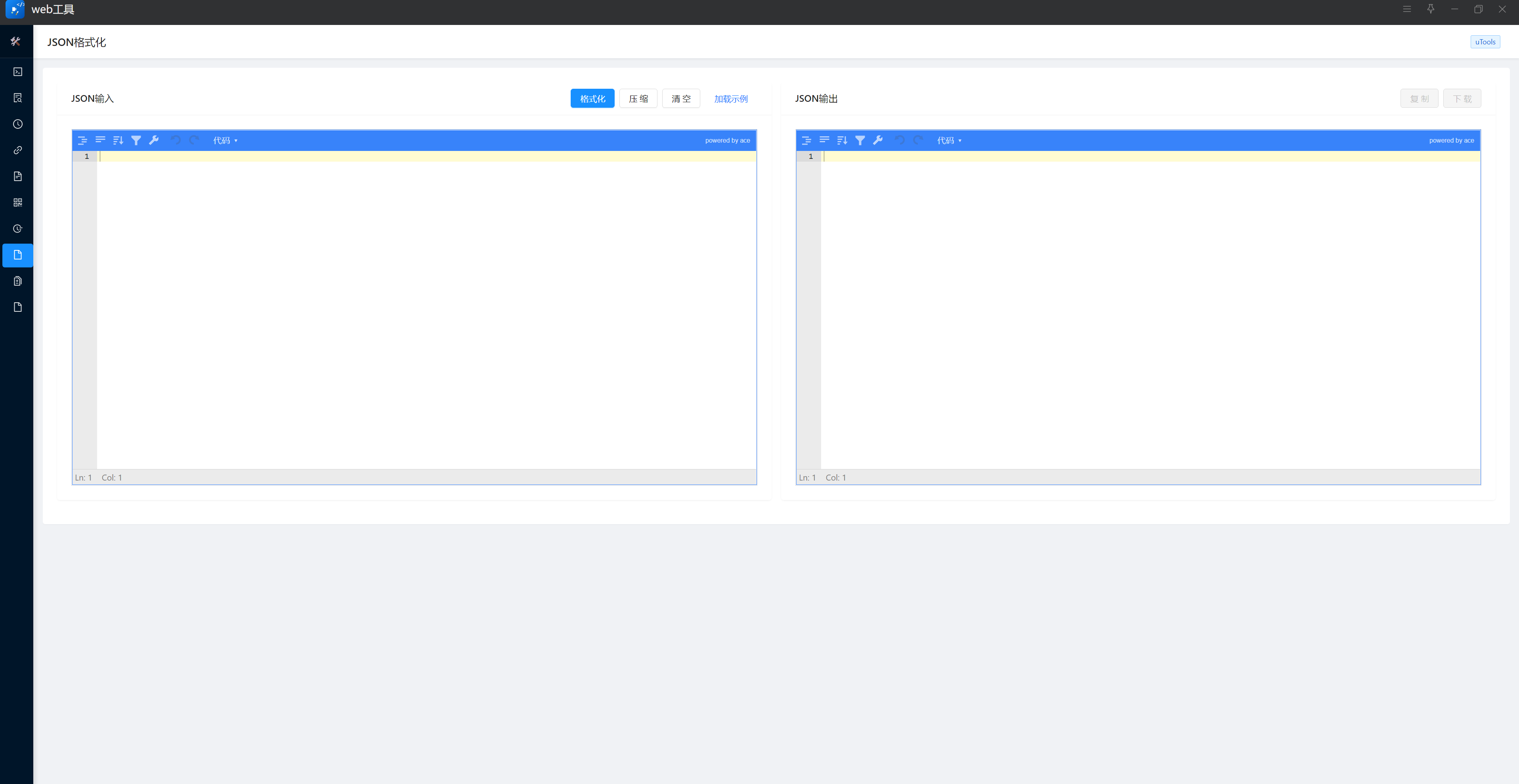The height and width of the screenshot is (784, 1519).
Task: Click the filter funnel icon in the input editor toolbar
Action: pos(136,140)
